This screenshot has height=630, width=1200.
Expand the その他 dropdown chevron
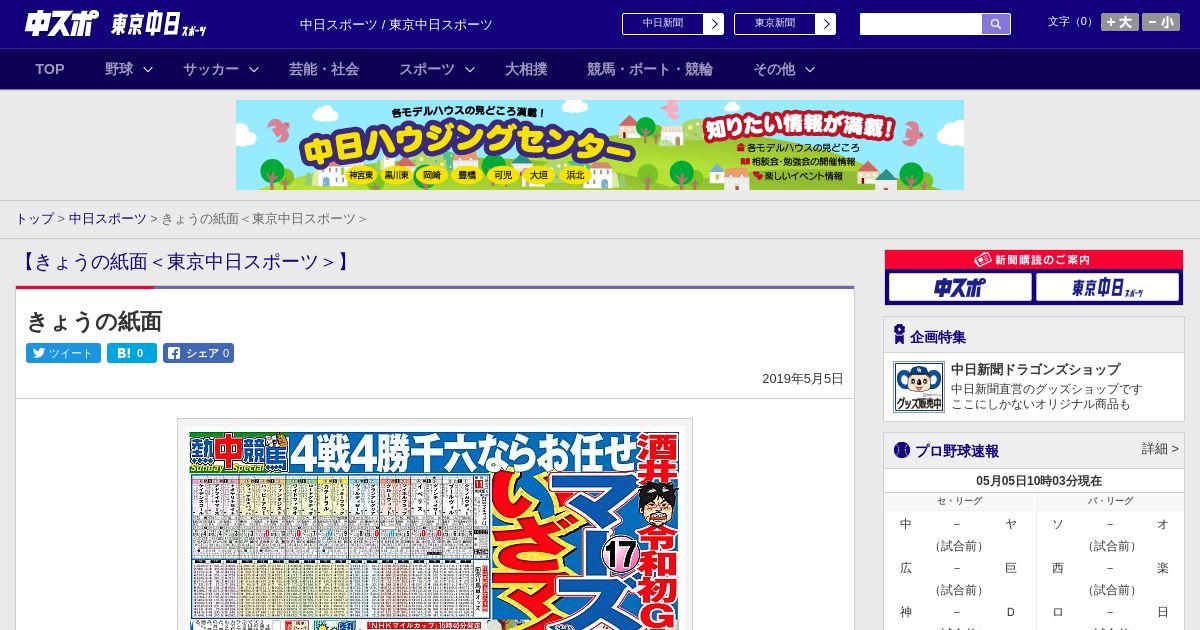click(810, 69)
